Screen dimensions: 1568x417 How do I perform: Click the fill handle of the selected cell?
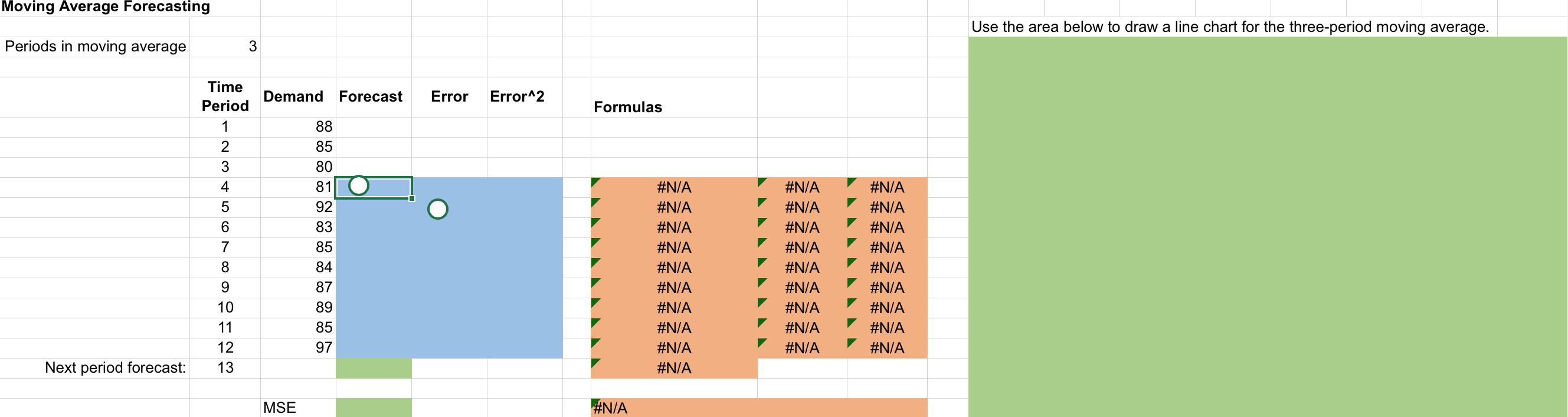click(x=412, y=198)
